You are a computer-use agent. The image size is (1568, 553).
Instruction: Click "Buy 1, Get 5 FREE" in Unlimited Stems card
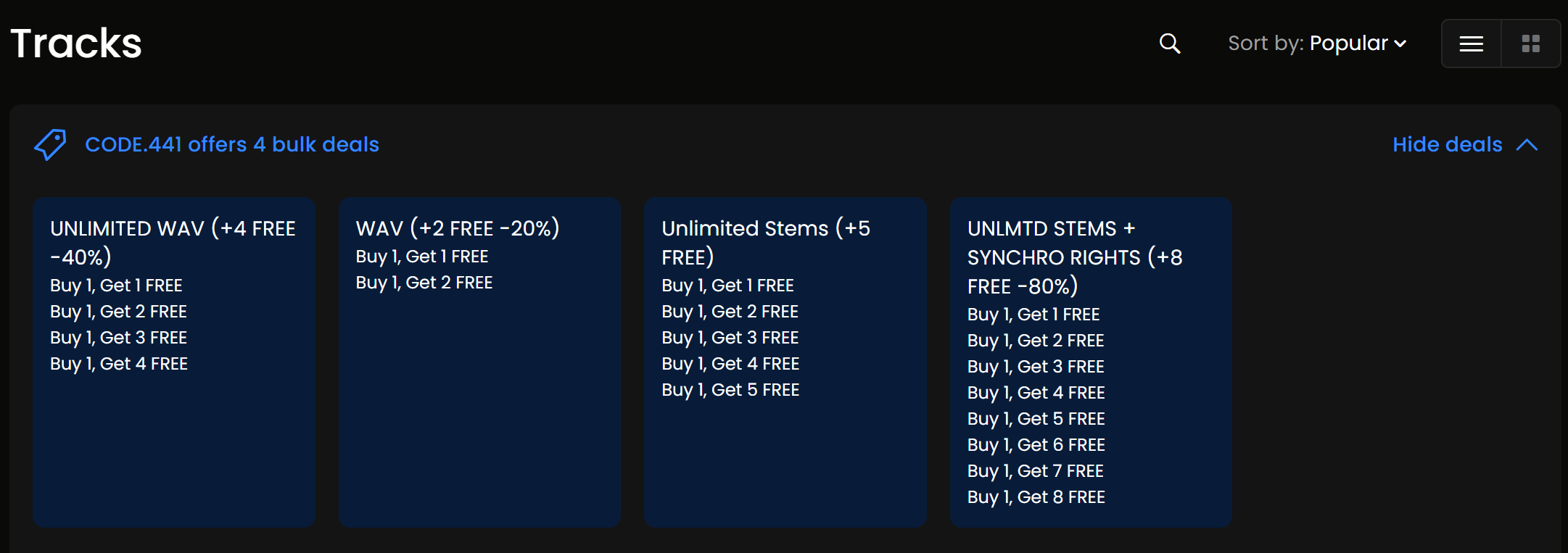pyautogui.click(x=730, y=390)
